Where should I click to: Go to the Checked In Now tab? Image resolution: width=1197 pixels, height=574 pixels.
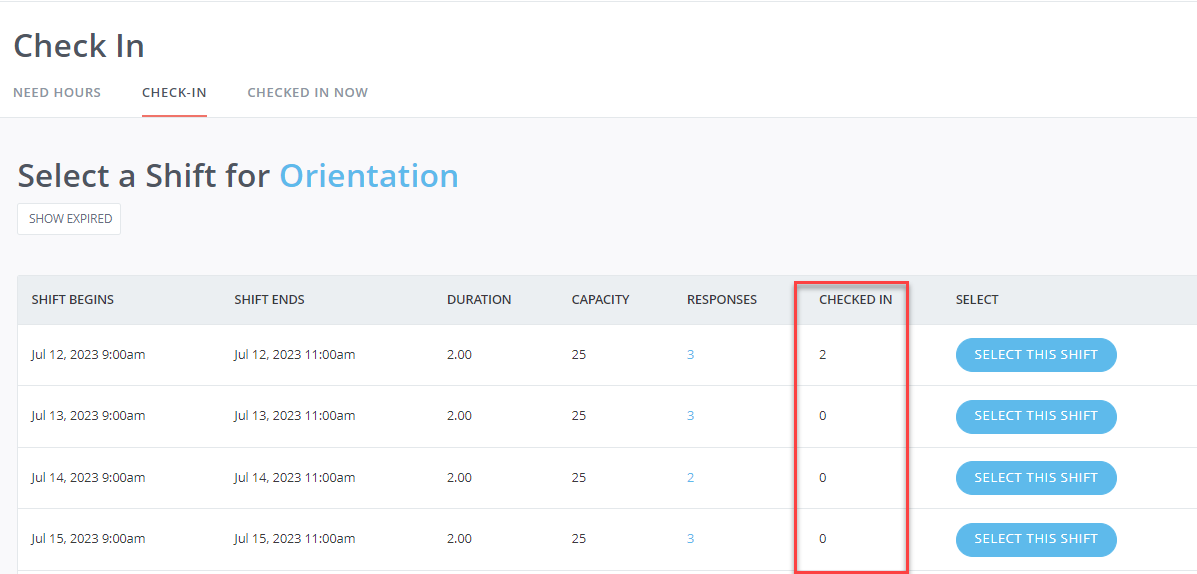coord(308,92)
